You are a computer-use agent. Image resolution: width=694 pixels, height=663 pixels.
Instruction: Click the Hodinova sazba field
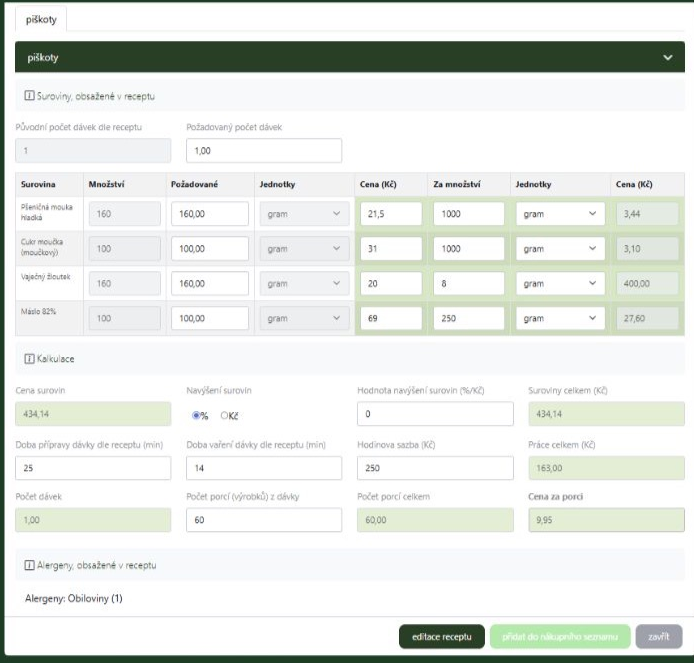pyautogui.click(x=435, y=468)
